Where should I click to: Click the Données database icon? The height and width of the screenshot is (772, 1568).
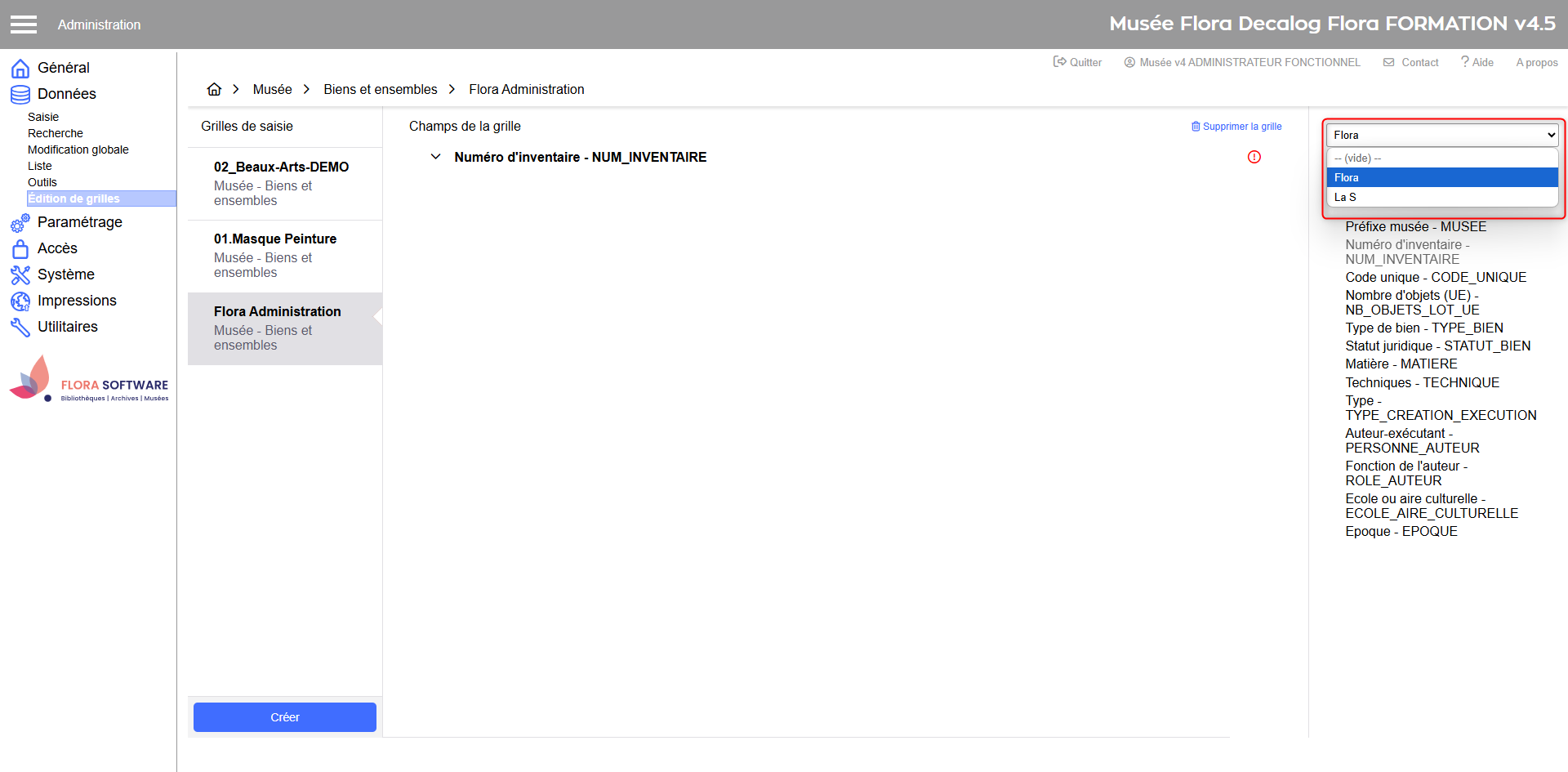pyautogui.click(x=20, y=94)
